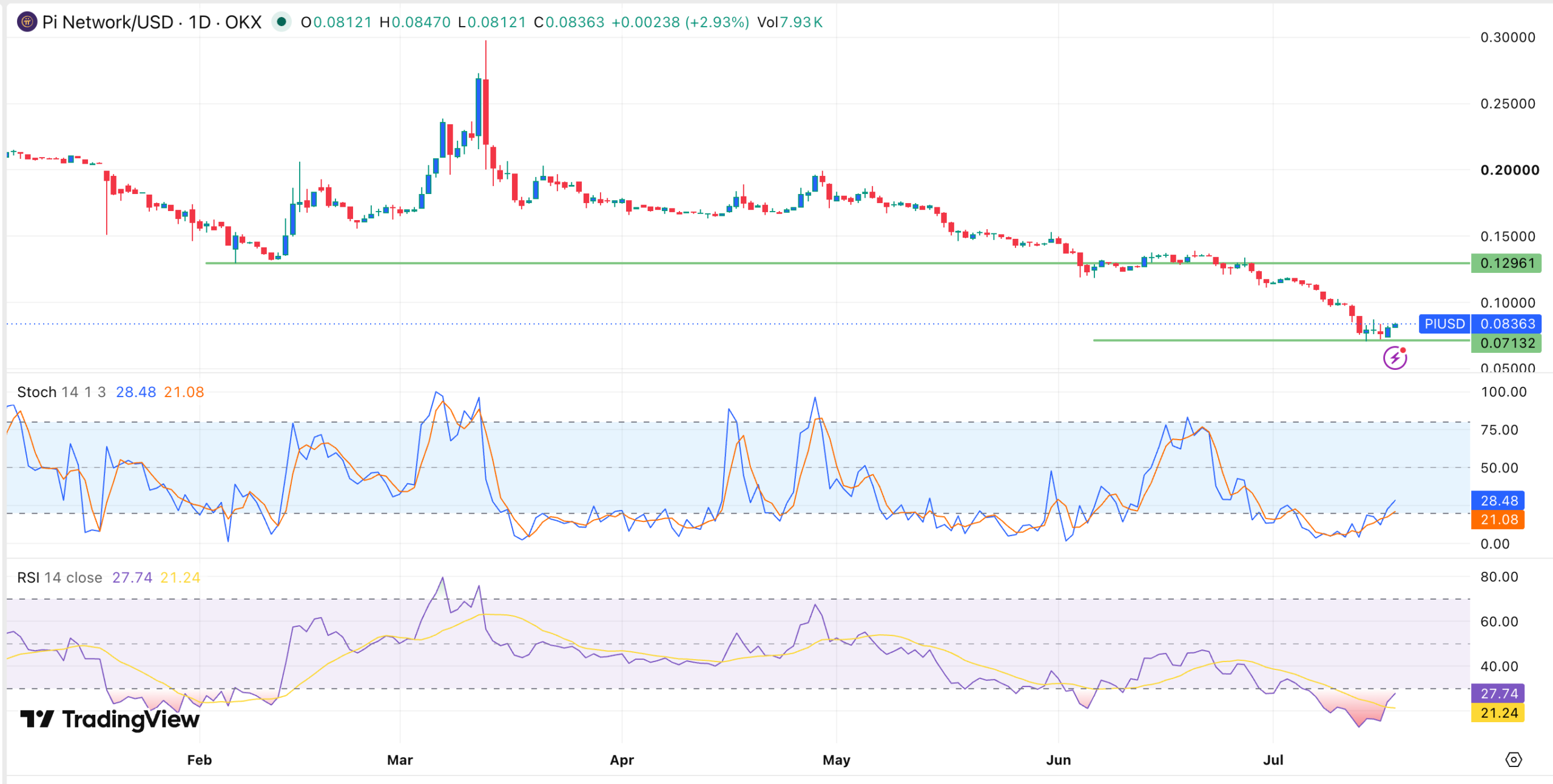Open chart settings hexagon icon
This screenshot has width=1553, height=784.
click(1514, 760)
